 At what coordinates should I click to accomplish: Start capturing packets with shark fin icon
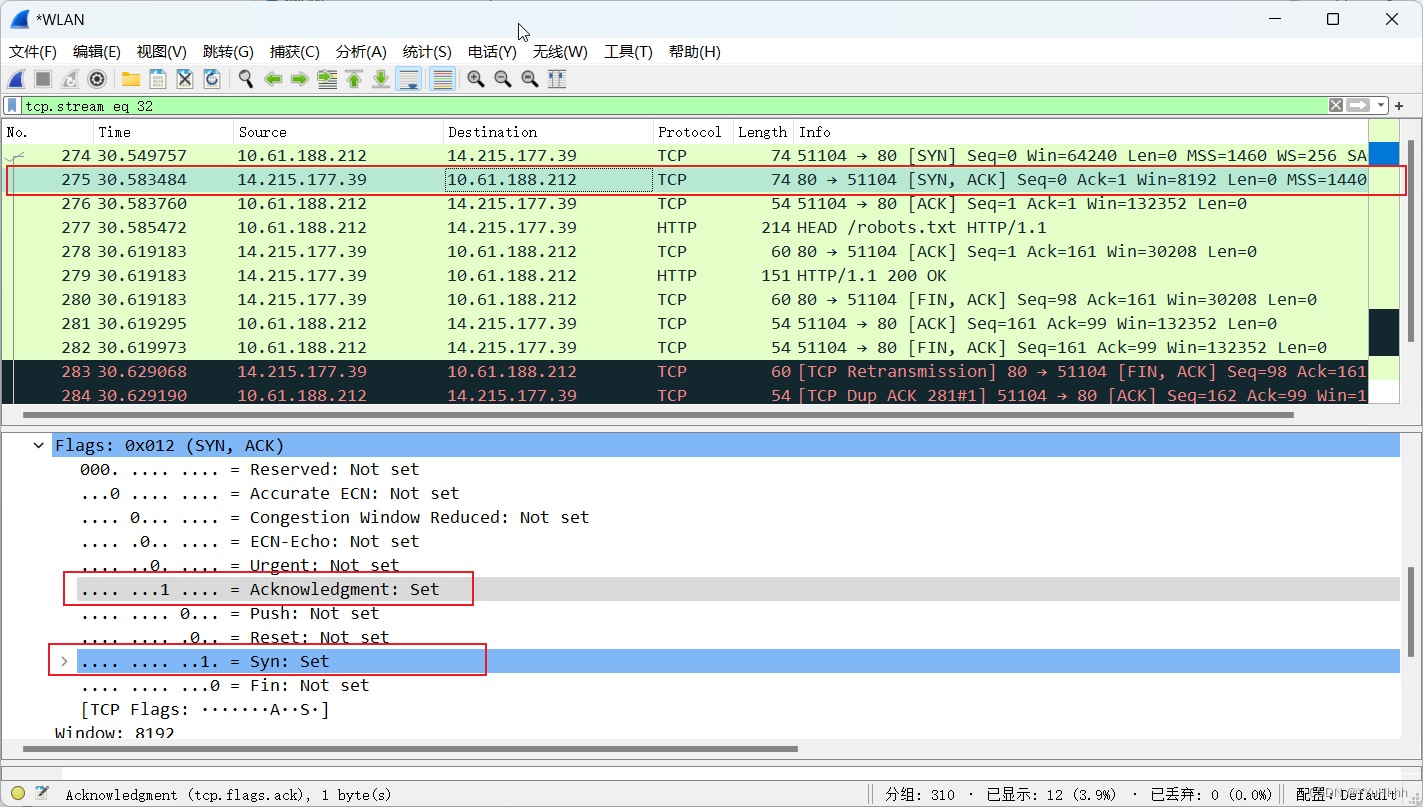(17, 79)
